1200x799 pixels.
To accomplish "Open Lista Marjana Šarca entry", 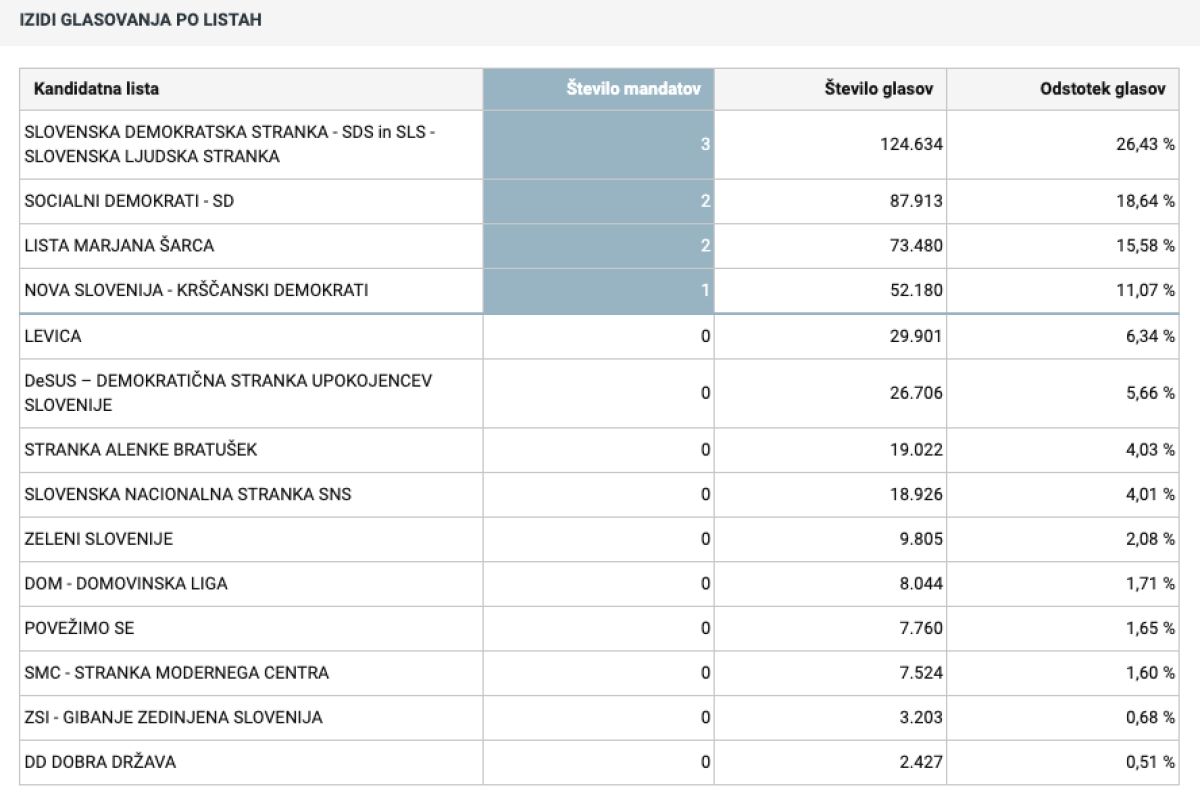I will pyautogui.click(x=119, y=245).
